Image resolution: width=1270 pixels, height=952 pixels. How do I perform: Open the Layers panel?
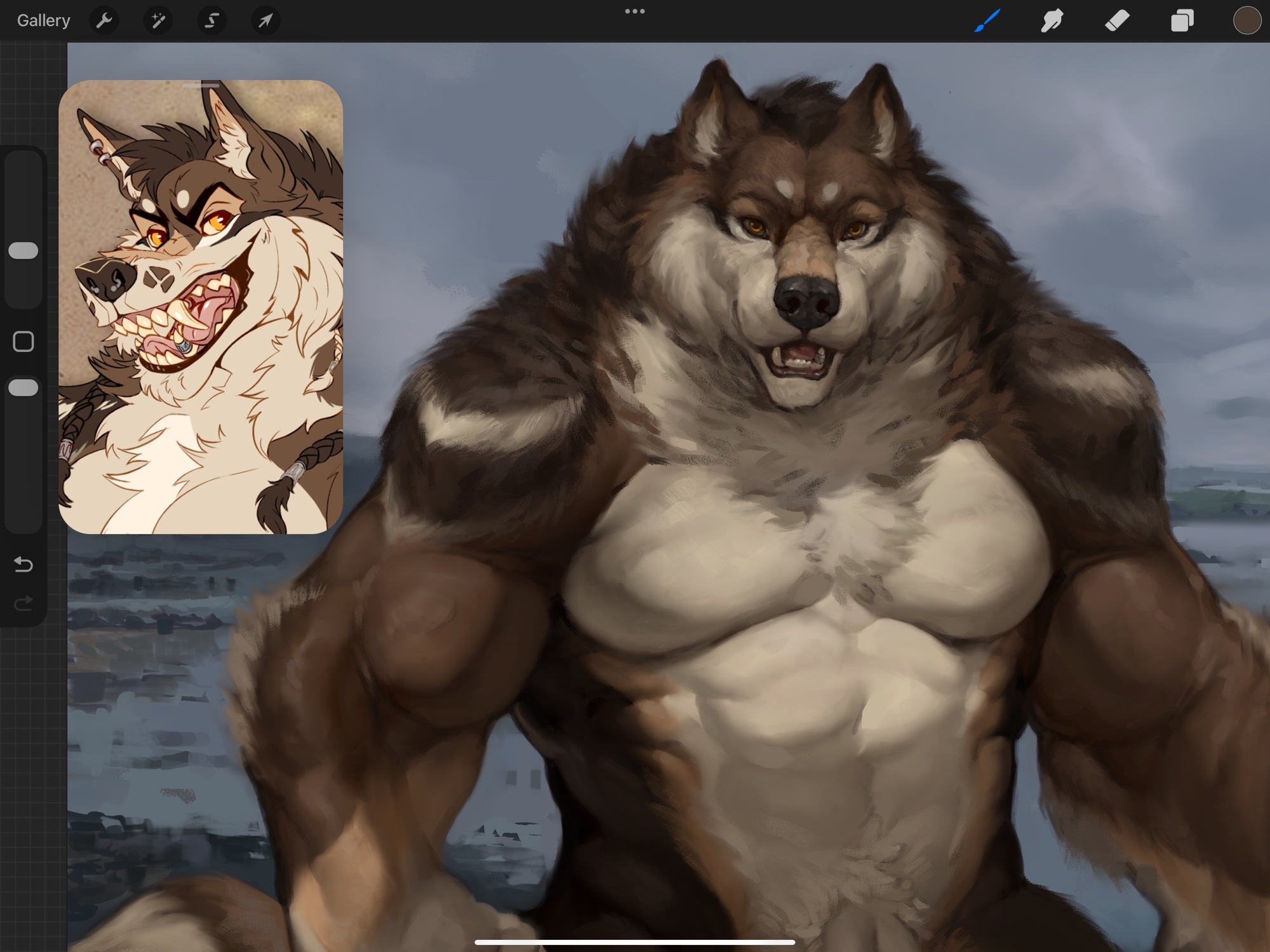pyautogui.click(x=1182, y=20)
